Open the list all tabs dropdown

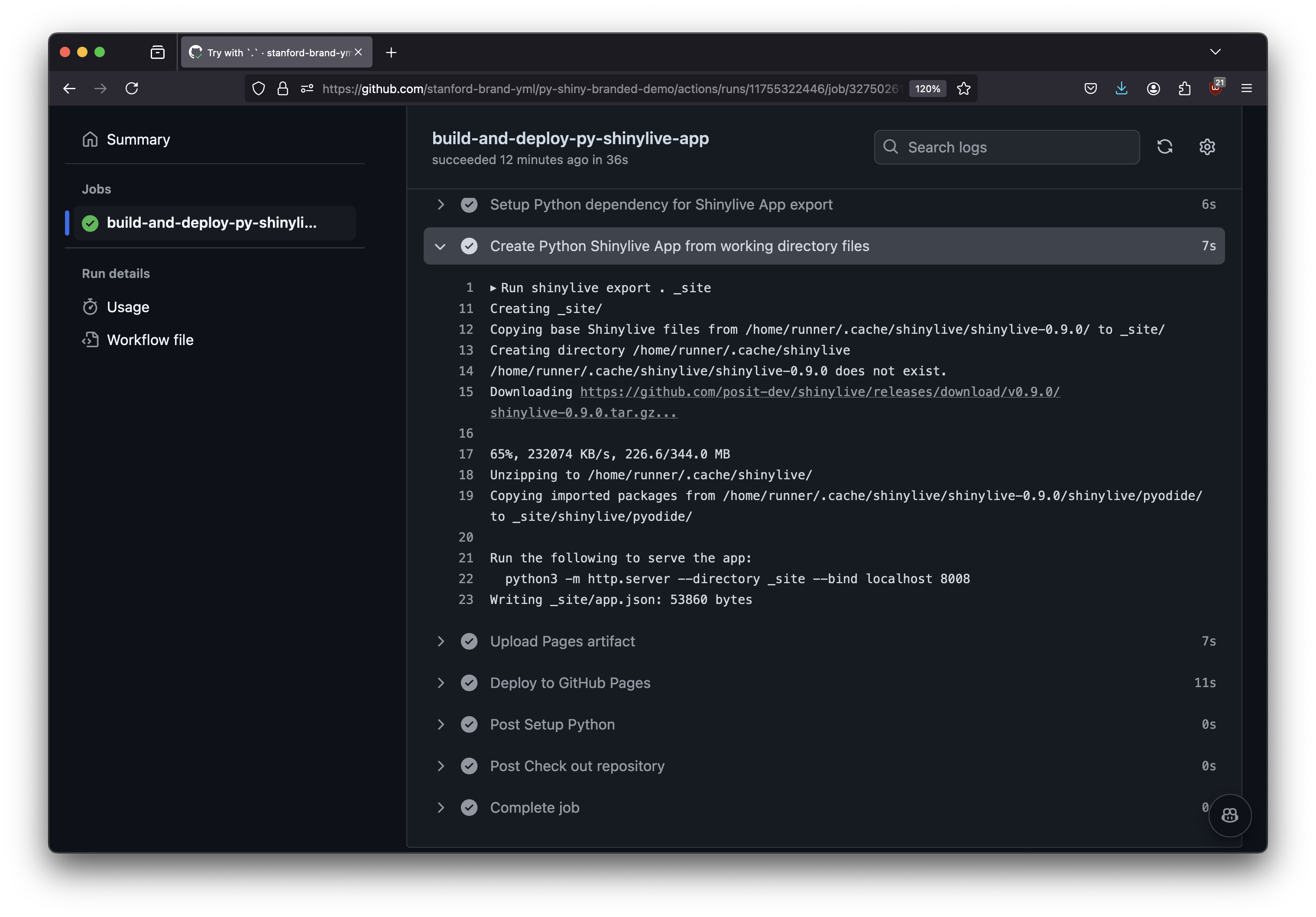click(1215, 52)
